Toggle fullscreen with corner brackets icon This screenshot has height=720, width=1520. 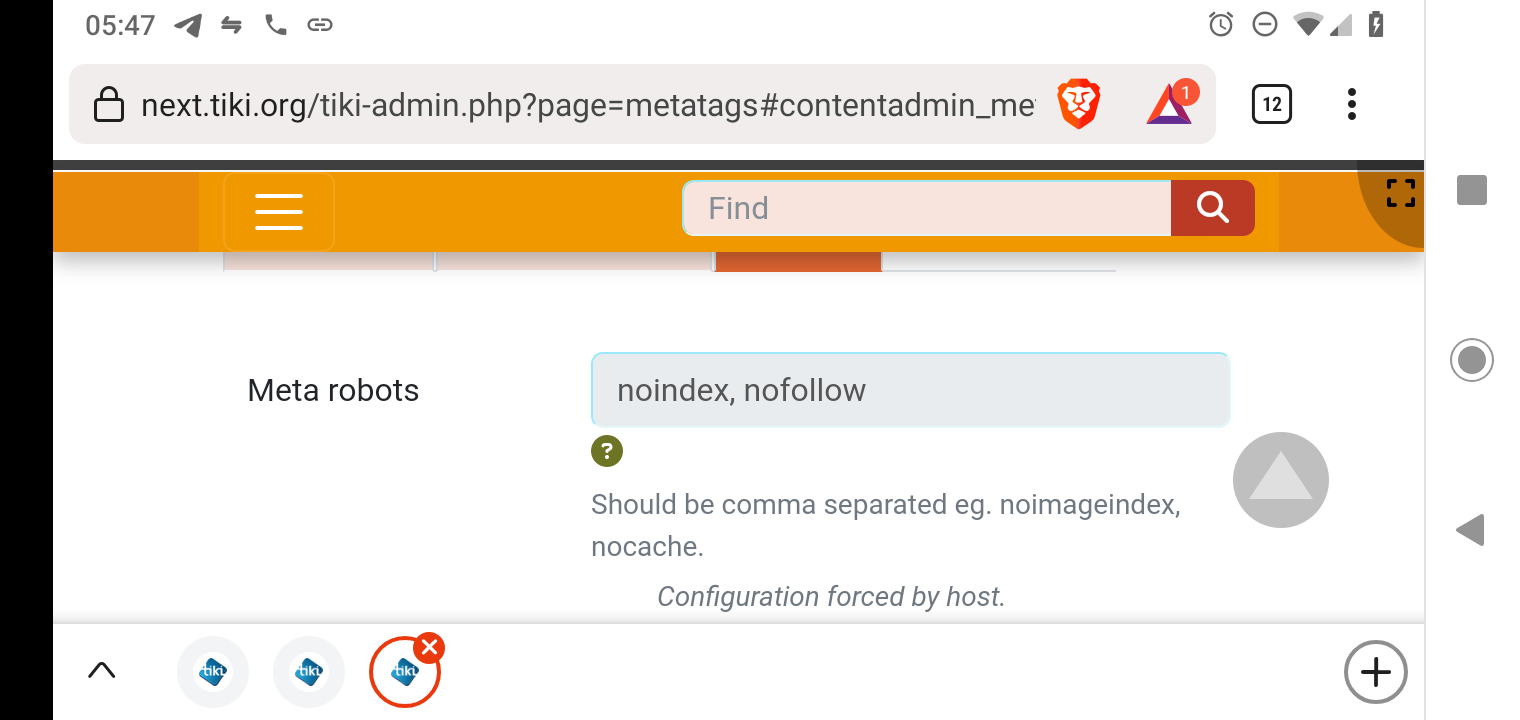click(x=1401, y=193)
